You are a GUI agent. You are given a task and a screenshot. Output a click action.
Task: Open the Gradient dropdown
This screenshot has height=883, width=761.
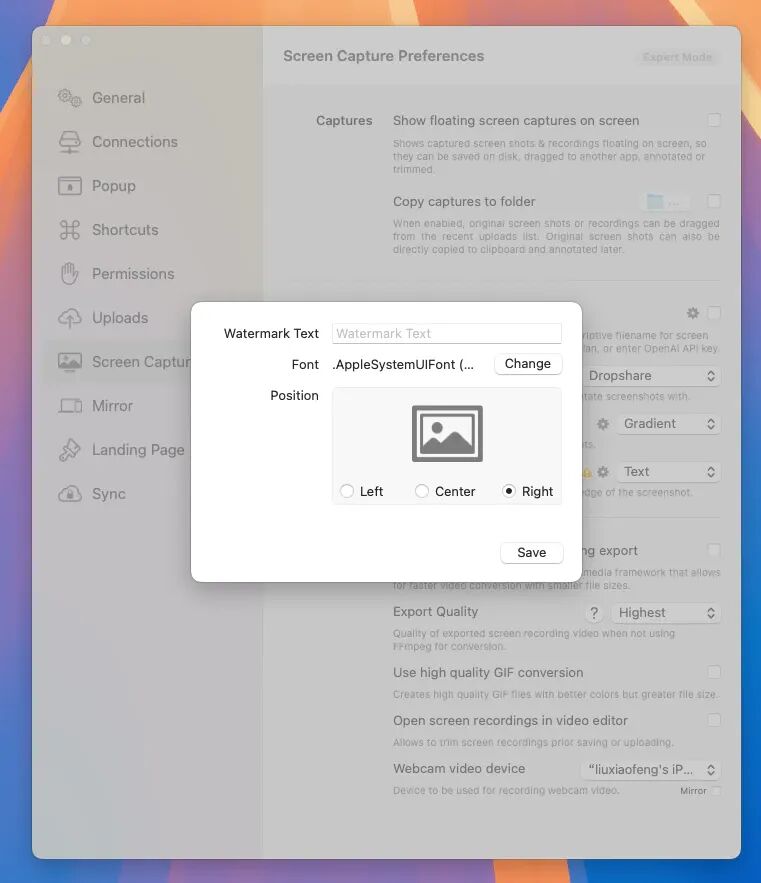pos(669,423)
